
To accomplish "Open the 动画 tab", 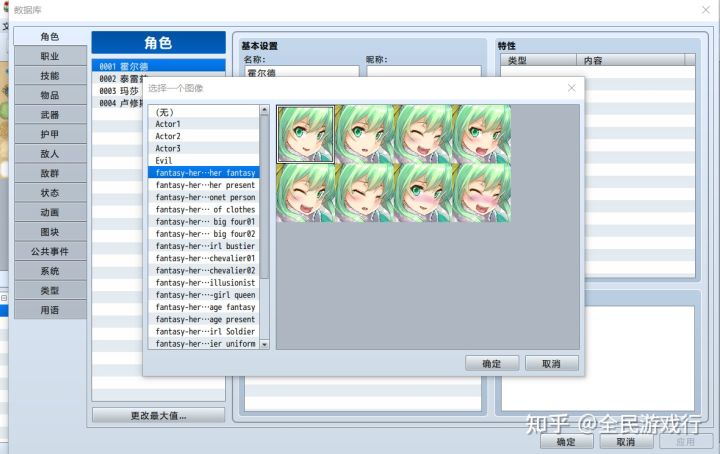I will 50,212.
